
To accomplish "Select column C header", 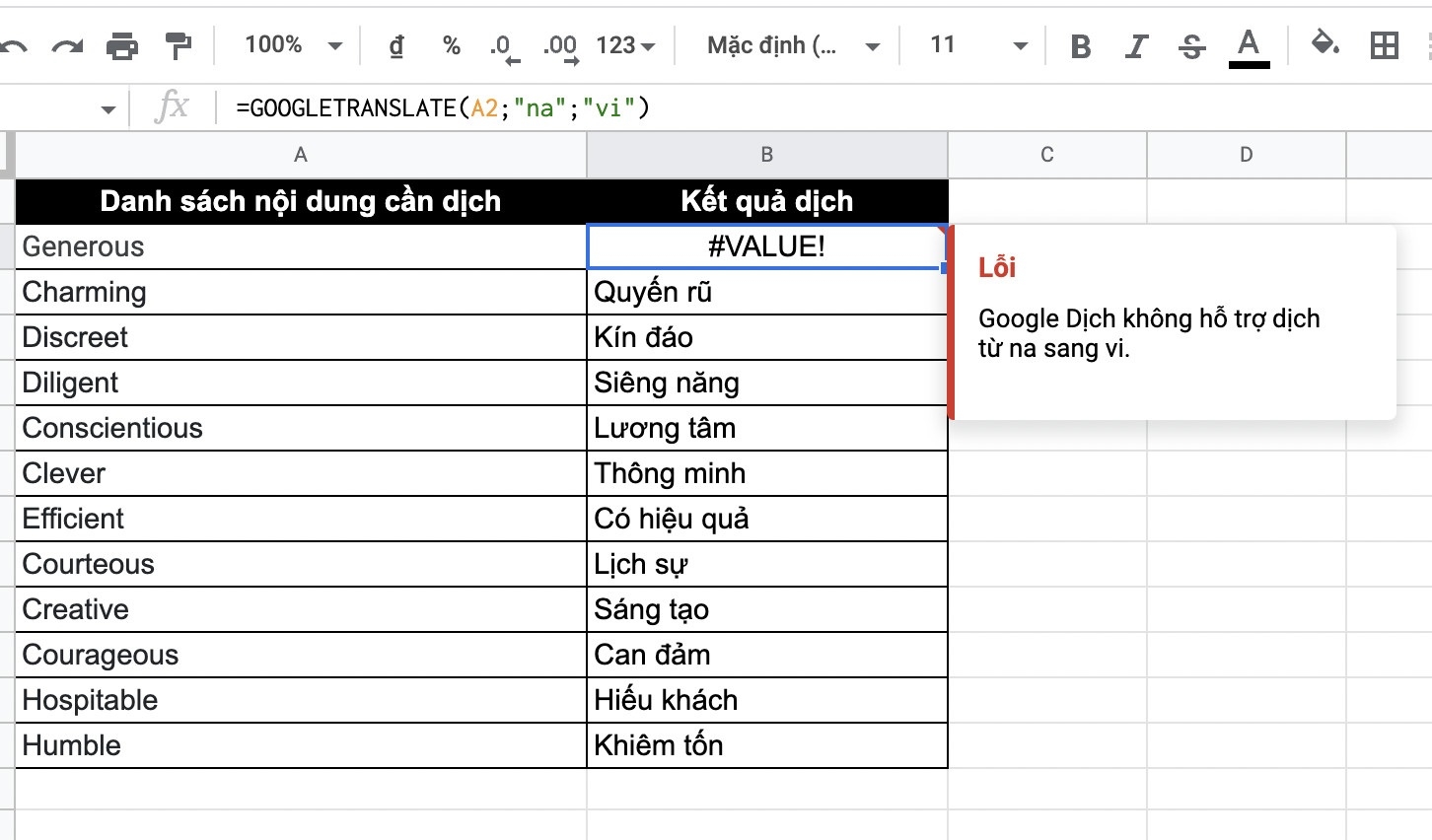I will [x=1047, y=155].
